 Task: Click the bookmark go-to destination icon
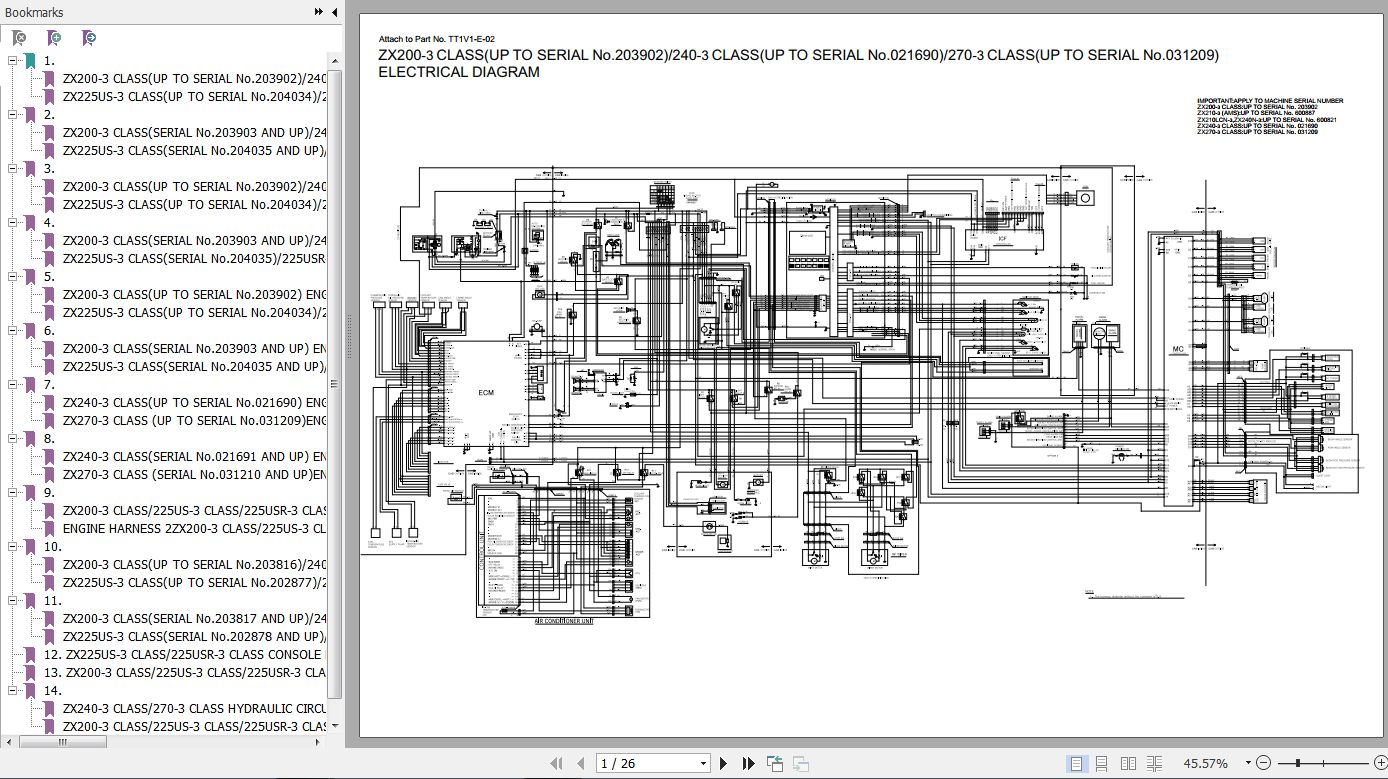click(90, 38)
